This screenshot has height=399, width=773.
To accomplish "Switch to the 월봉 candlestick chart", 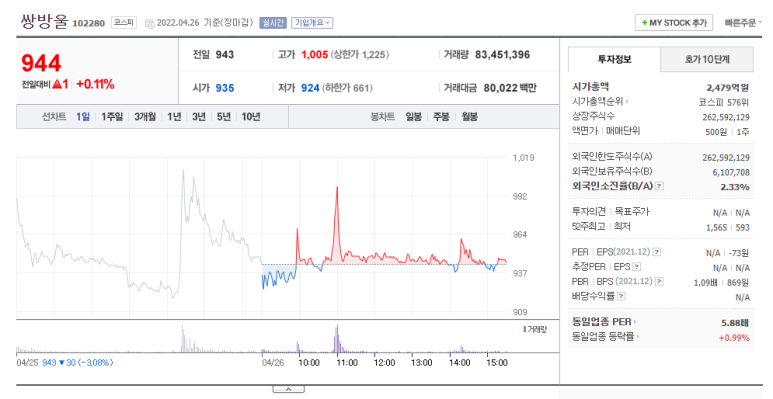I will [x=469, y=117].
